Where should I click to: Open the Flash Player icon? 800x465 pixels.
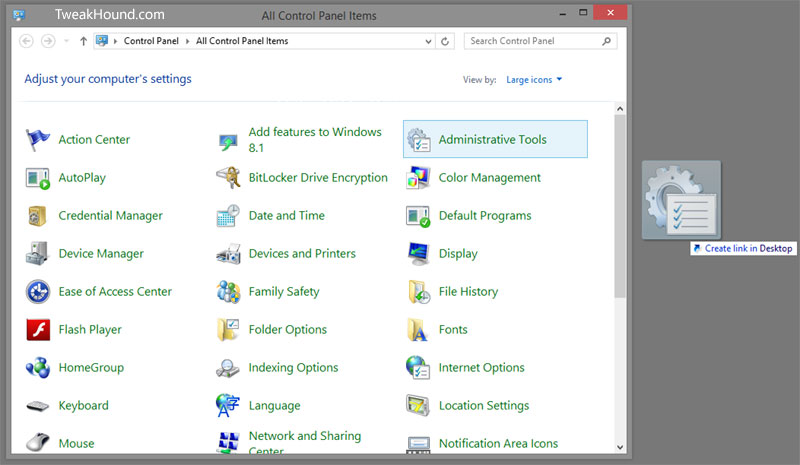point(38,330)
